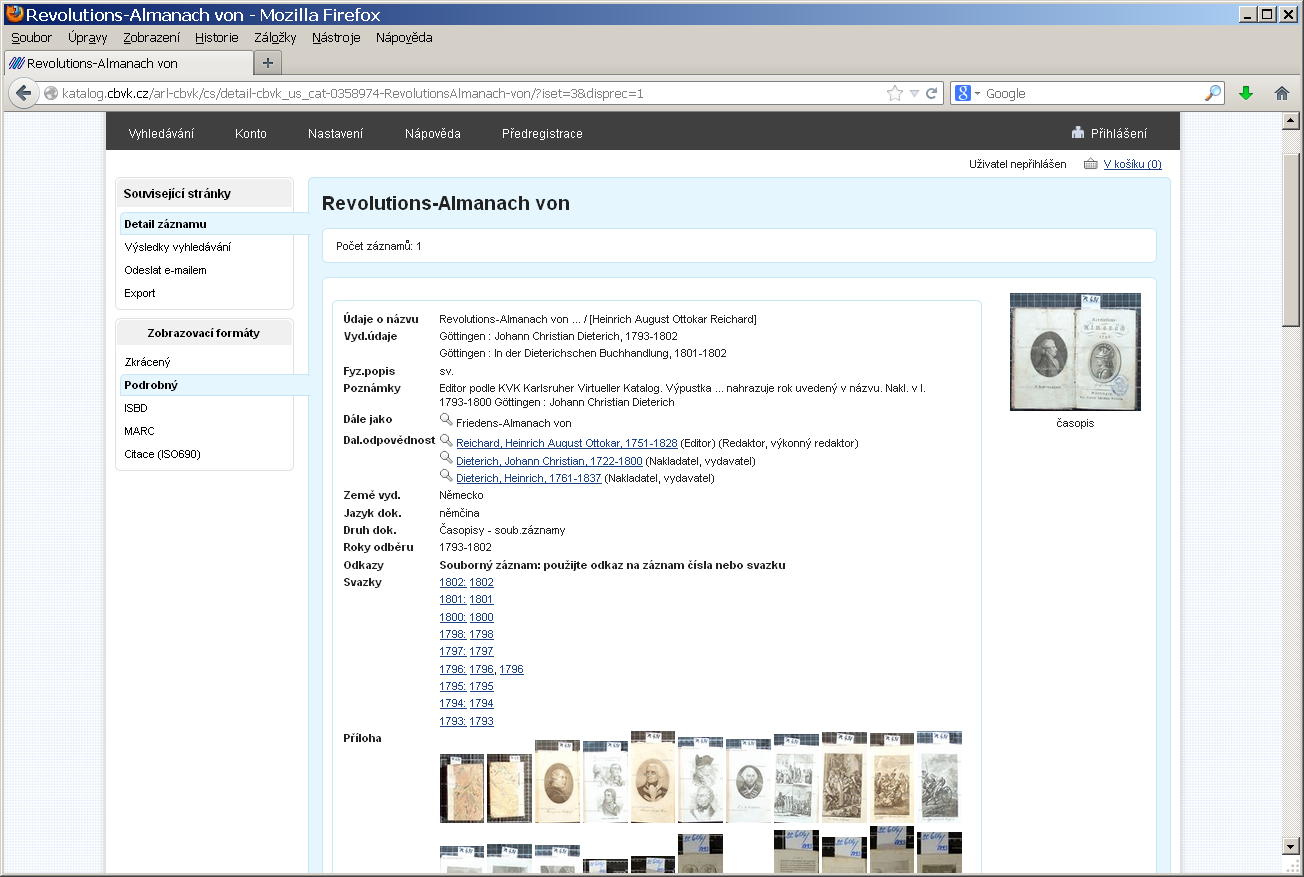Viewport: 1304px width, 877px height.
Task: Open author link Reichard, Heinrich August Ottokar
Action: tap(567, 443)
